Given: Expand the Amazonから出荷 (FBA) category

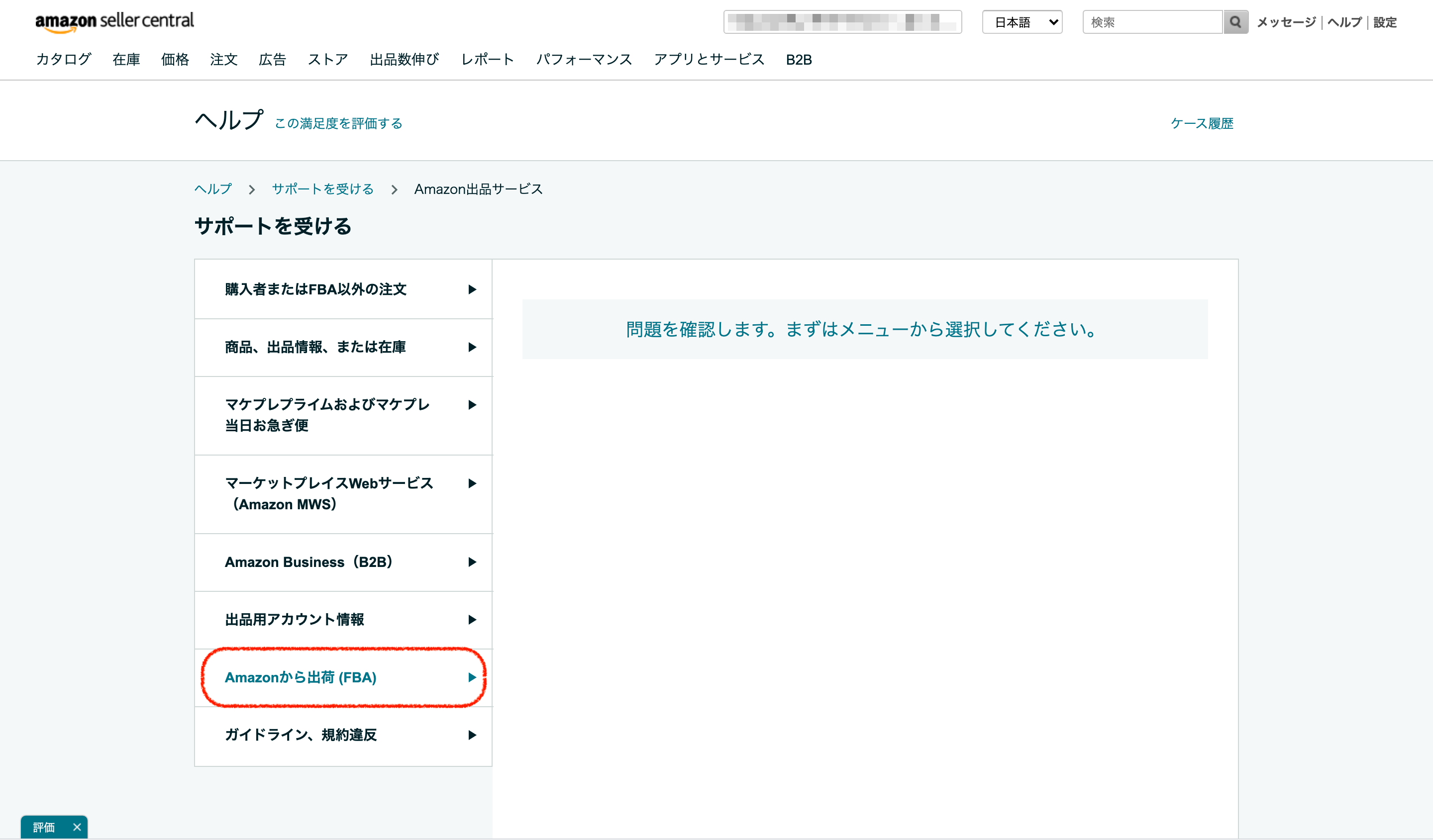Looking at the screenshot, I should pos(301,677).
